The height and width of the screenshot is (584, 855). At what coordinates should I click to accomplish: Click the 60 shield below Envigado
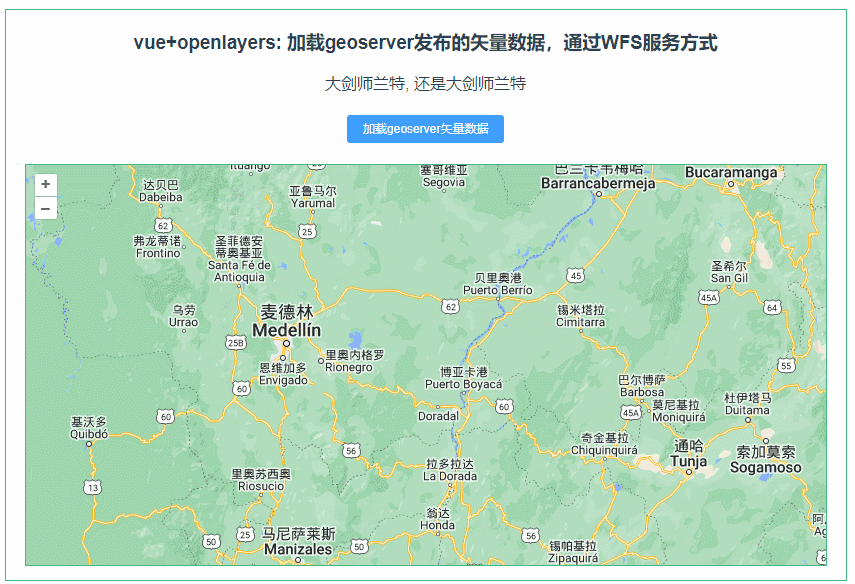pyautogui.click(x=242, y=388)
